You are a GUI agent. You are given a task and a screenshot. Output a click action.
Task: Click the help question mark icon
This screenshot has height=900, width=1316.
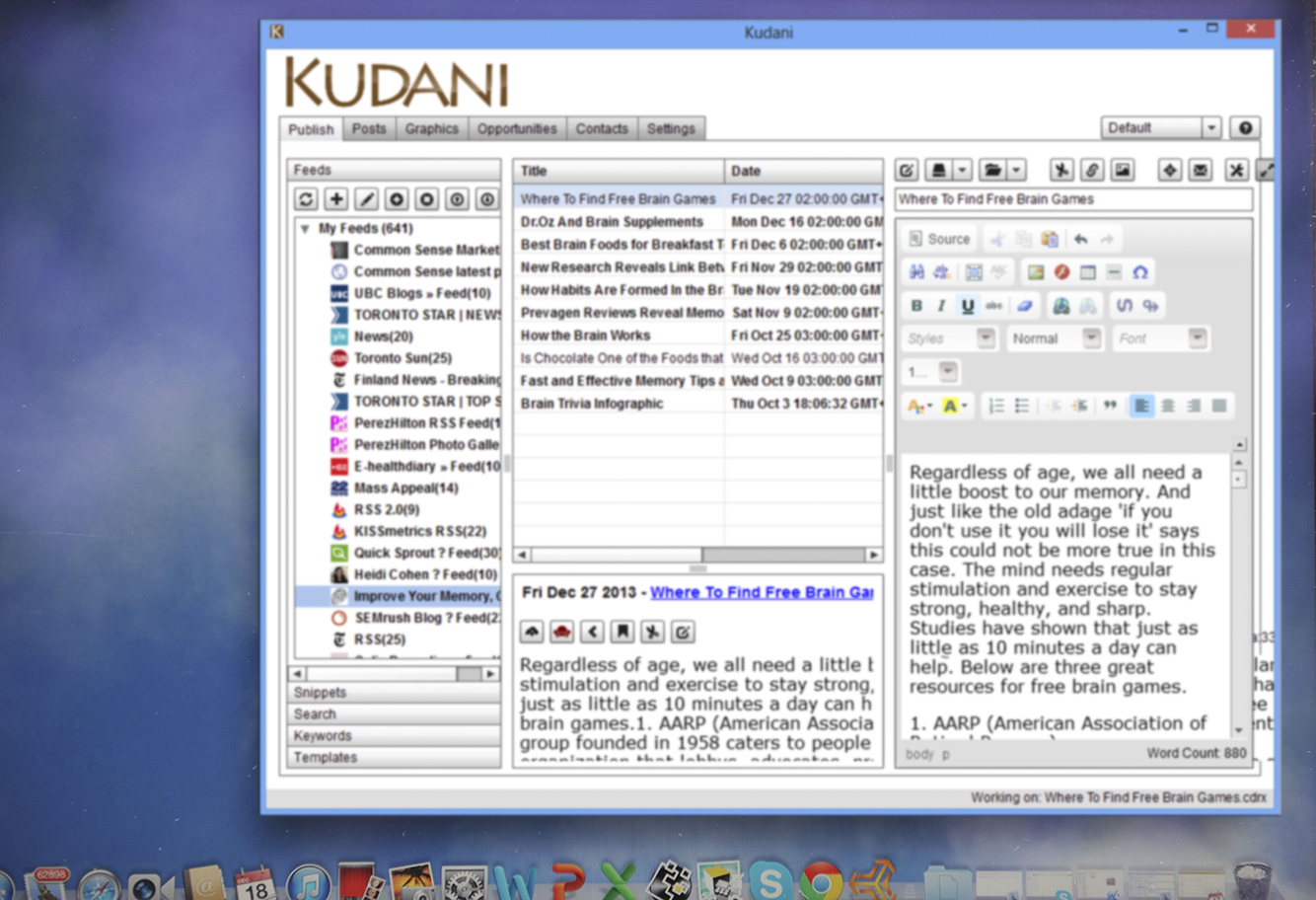pyautogui.click(x=1245, y=128)
